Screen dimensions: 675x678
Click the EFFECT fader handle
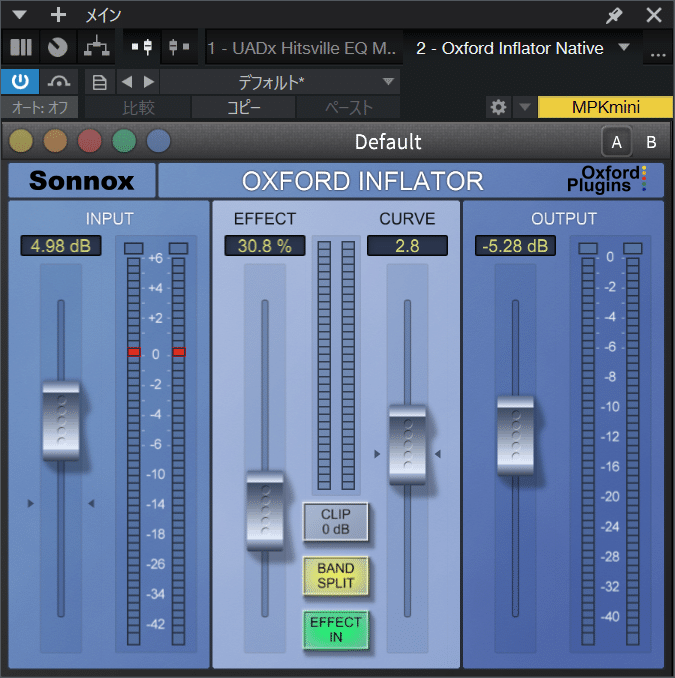tap(265, 511)
